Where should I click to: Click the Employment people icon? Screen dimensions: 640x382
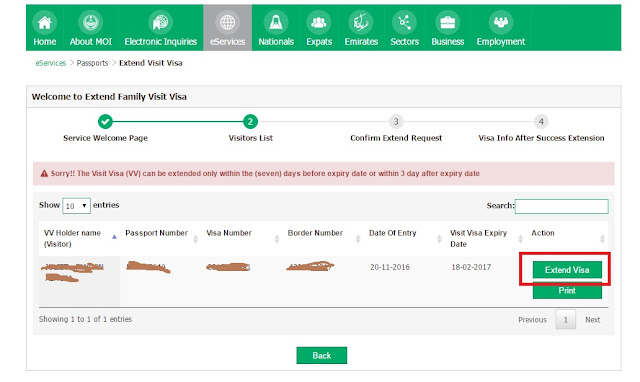click(501, 22)
